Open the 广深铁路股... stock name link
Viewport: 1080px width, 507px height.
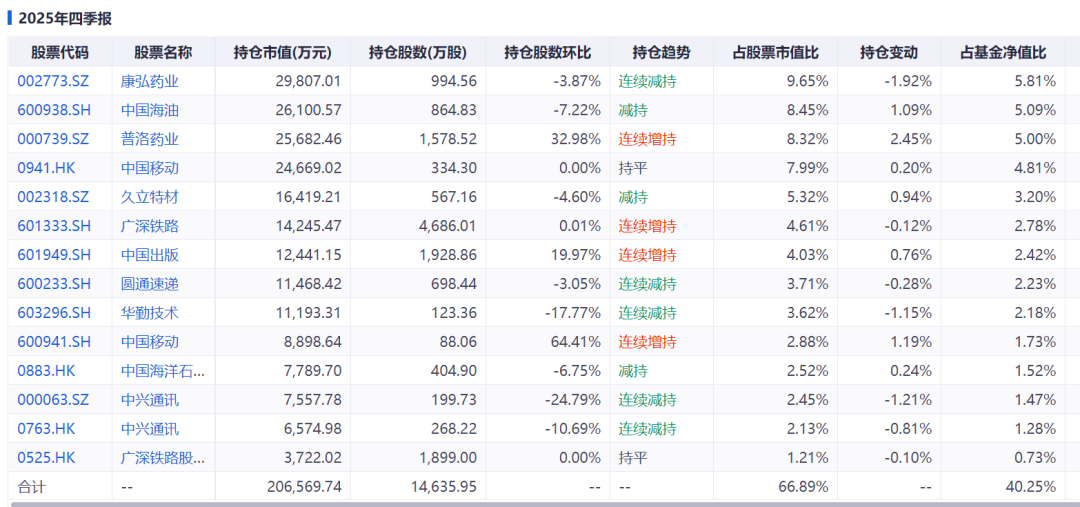pyautogui.click(x=162, y=458)
